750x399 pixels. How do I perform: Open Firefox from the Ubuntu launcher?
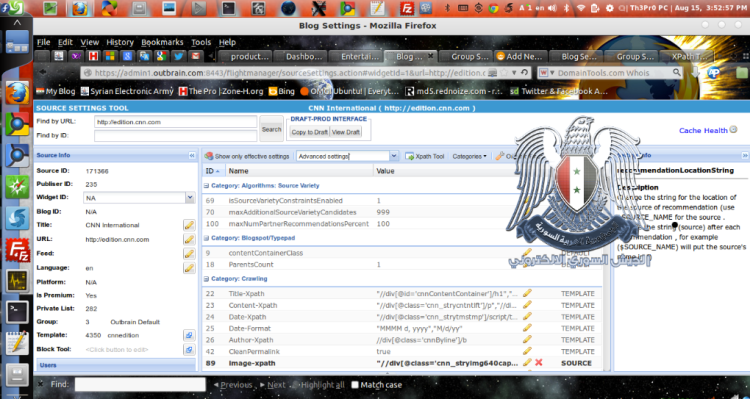[x=17, y=92]
